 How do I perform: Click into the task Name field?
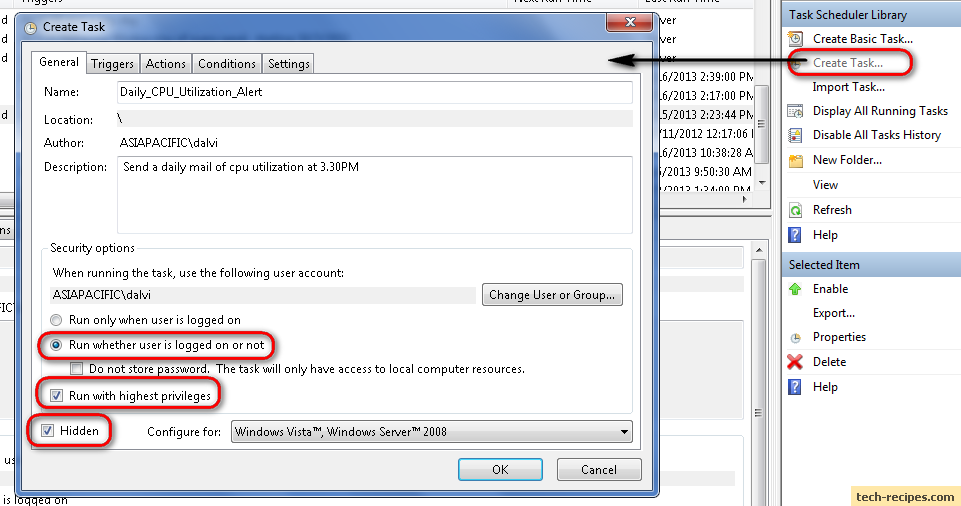click(374, 93)
